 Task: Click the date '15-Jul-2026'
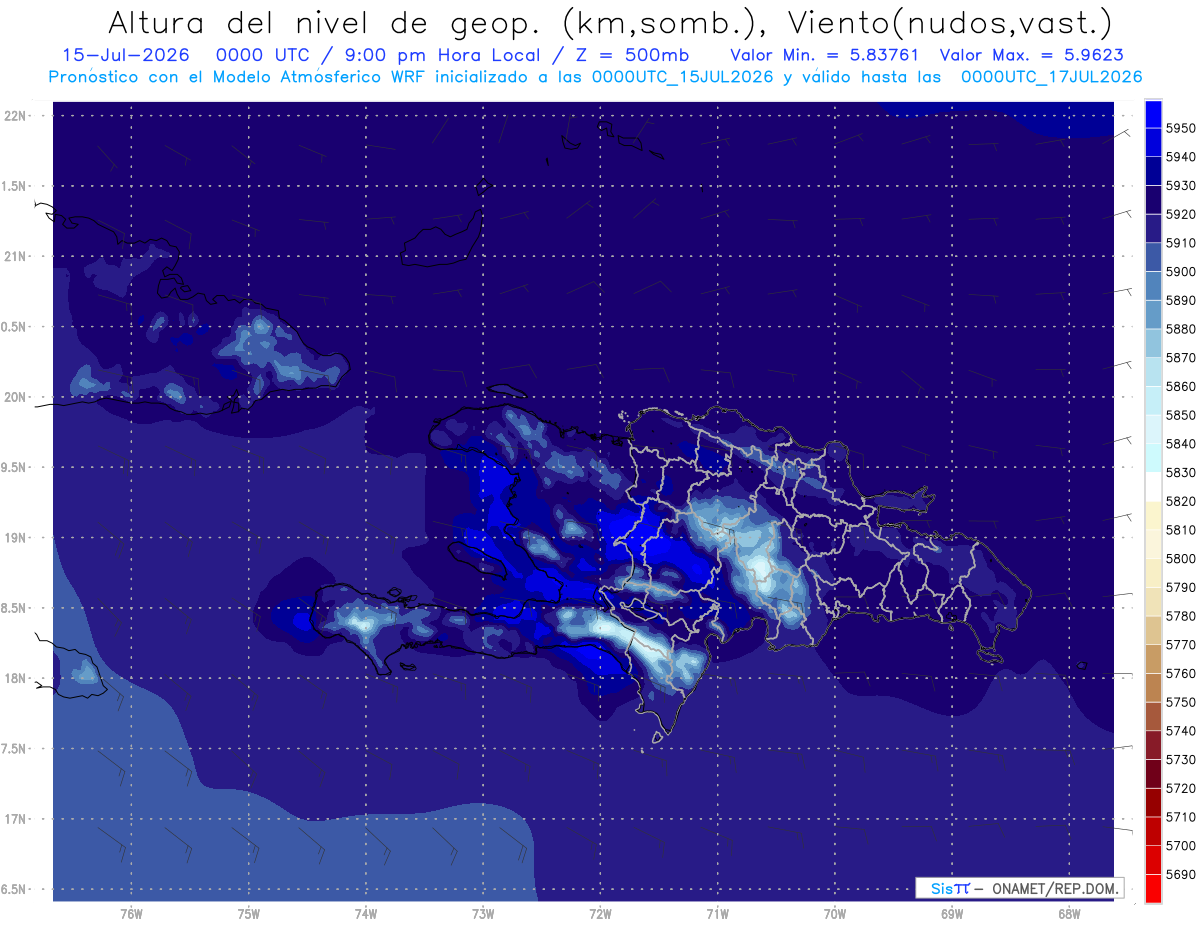(125, 55)
